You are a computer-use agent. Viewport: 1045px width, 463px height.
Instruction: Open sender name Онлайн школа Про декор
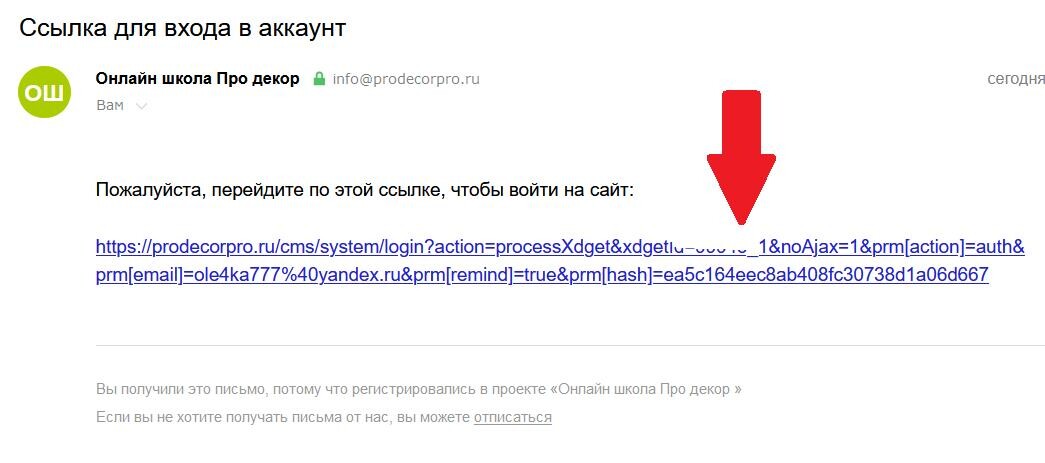tap(198, 79)
